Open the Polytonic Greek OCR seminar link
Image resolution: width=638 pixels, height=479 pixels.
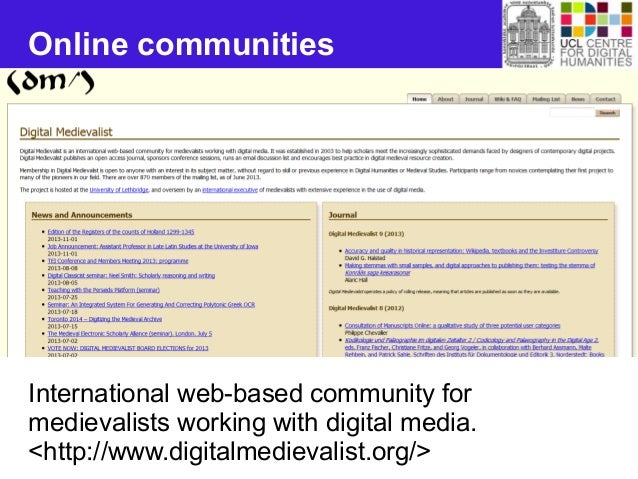tap(151, 304)
